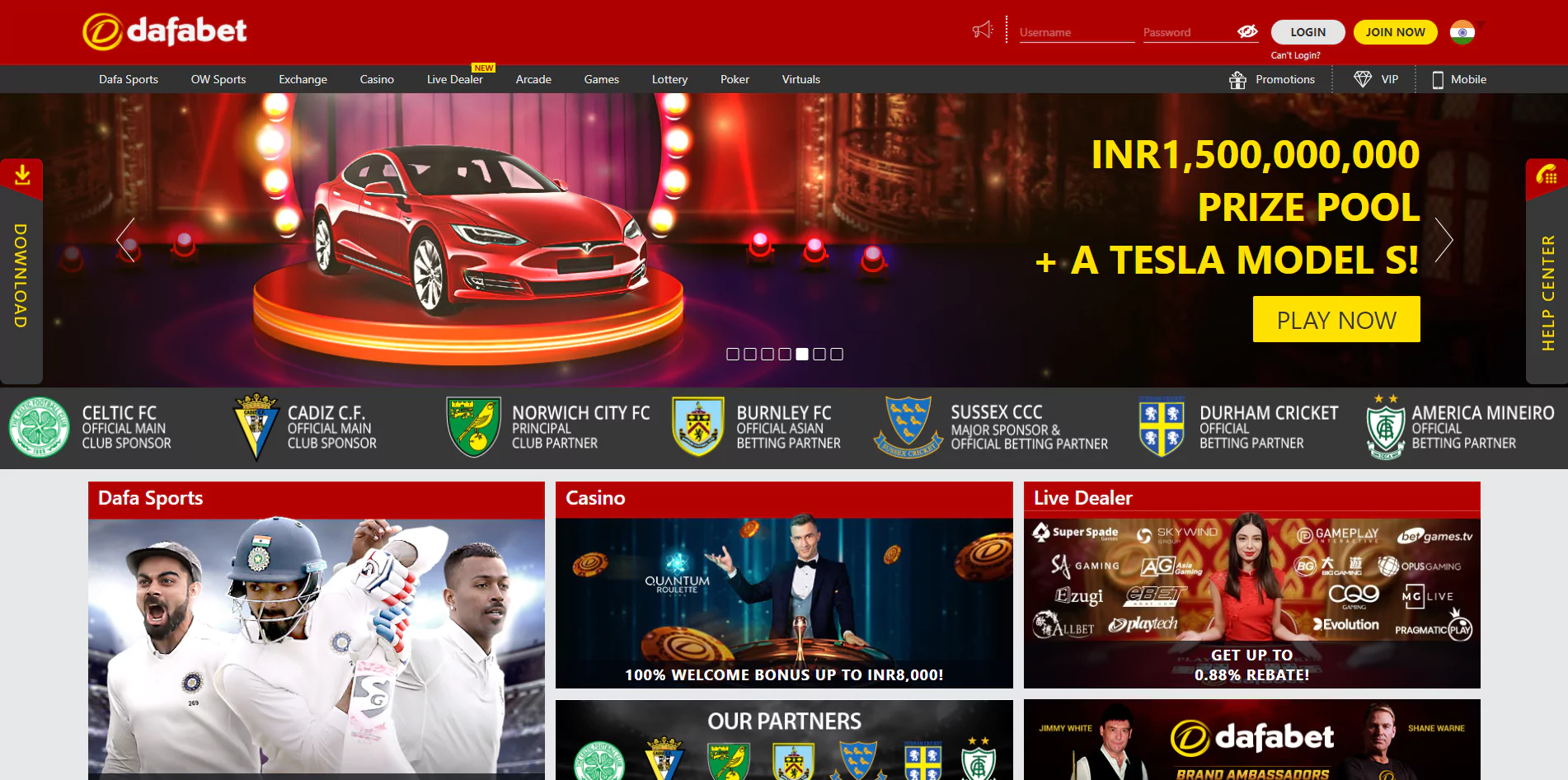Click the Can't Login? link

1295,55
